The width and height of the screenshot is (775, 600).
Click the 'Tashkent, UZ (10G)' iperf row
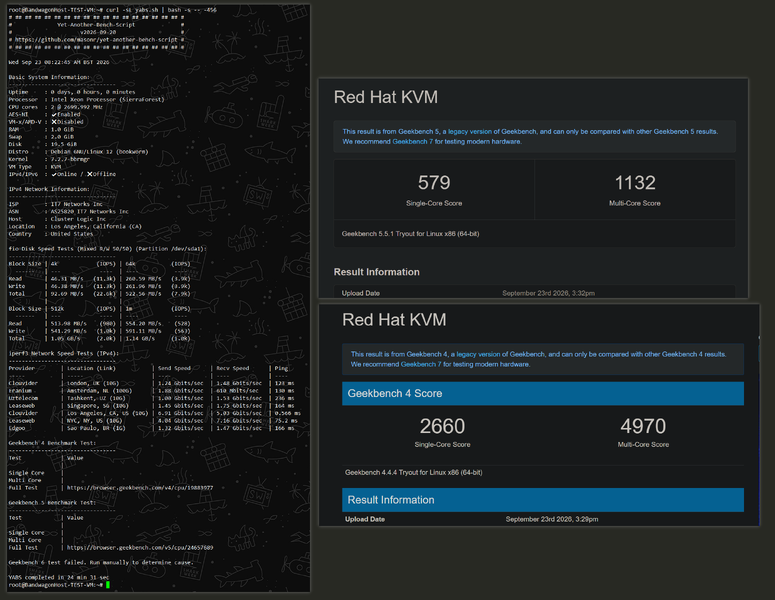(151, 398)
